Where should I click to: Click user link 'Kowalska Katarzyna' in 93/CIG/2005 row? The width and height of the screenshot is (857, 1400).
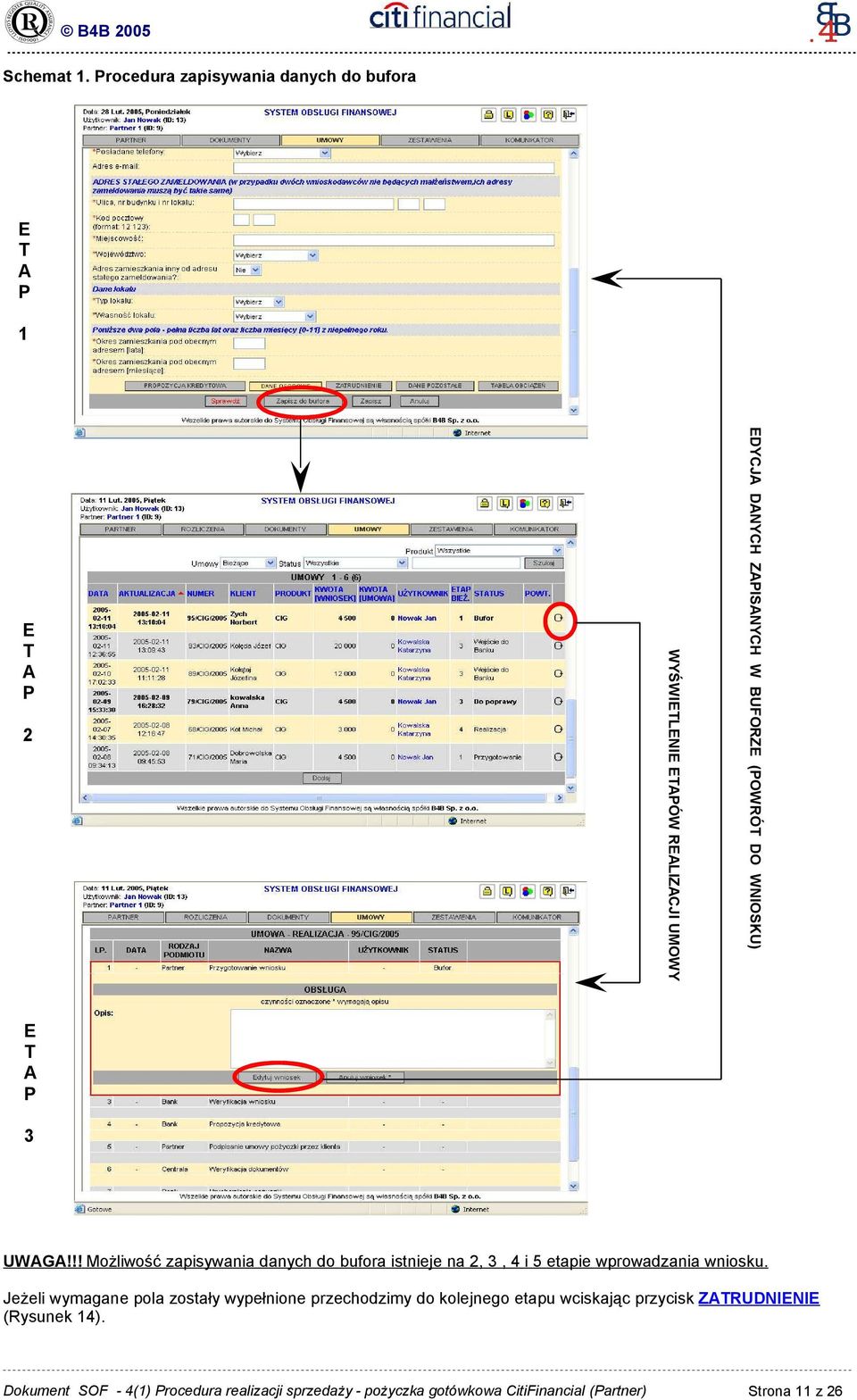coord(414,646)
